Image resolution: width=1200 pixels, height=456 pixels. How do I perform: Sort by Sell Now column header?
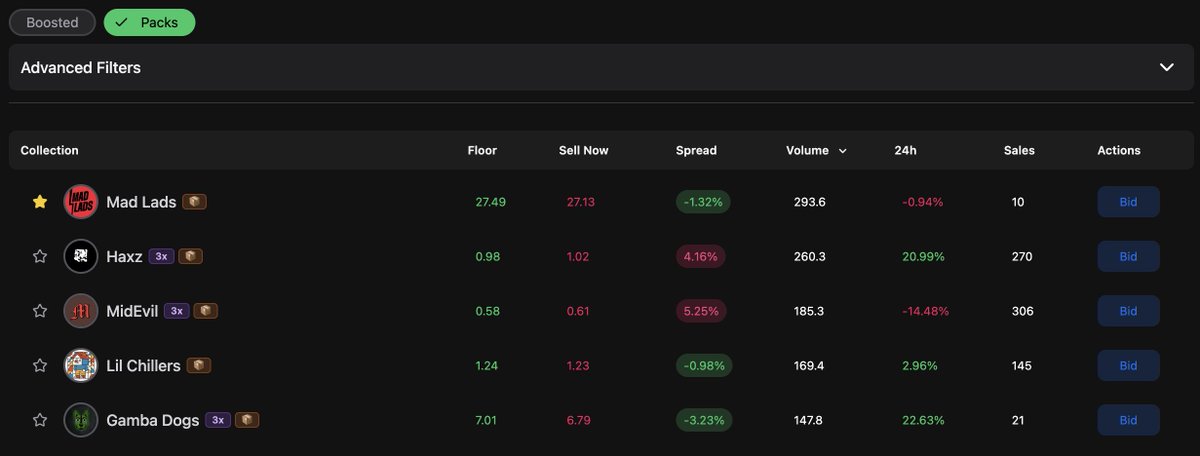pyautogui.click(x=583, y=151)
